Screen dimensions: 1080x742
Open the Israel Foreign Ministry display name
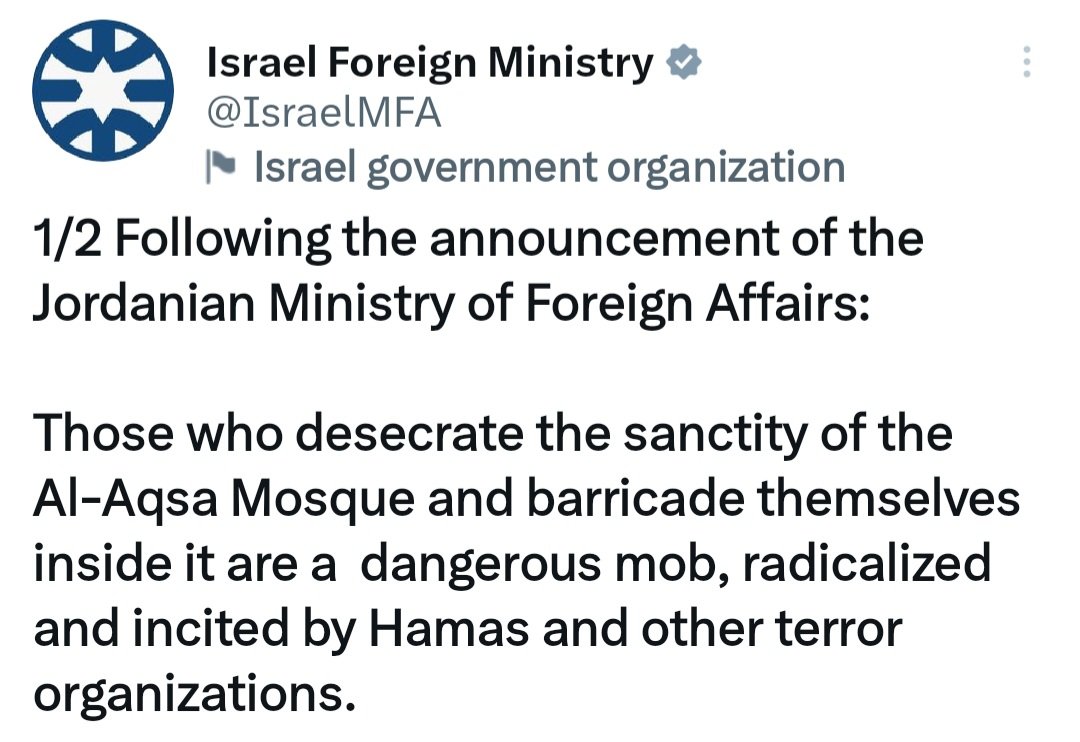tap(430, 65)
